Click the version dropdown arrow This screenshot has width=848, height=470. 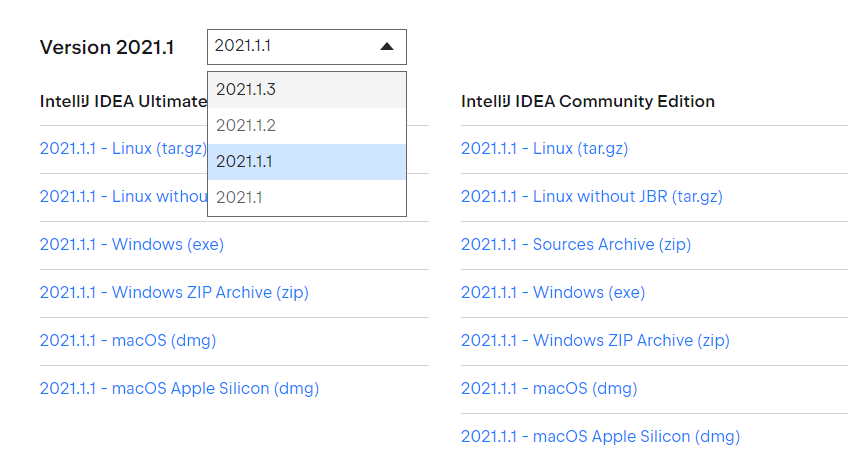387,46
